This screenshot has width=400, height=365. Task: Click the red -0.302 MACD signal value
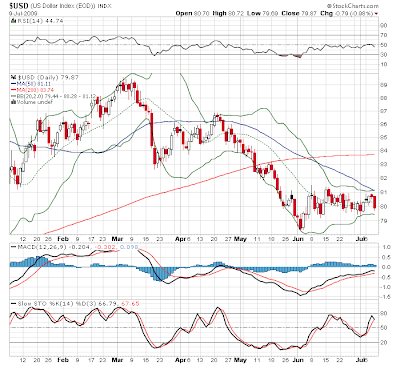click(105, 247)
